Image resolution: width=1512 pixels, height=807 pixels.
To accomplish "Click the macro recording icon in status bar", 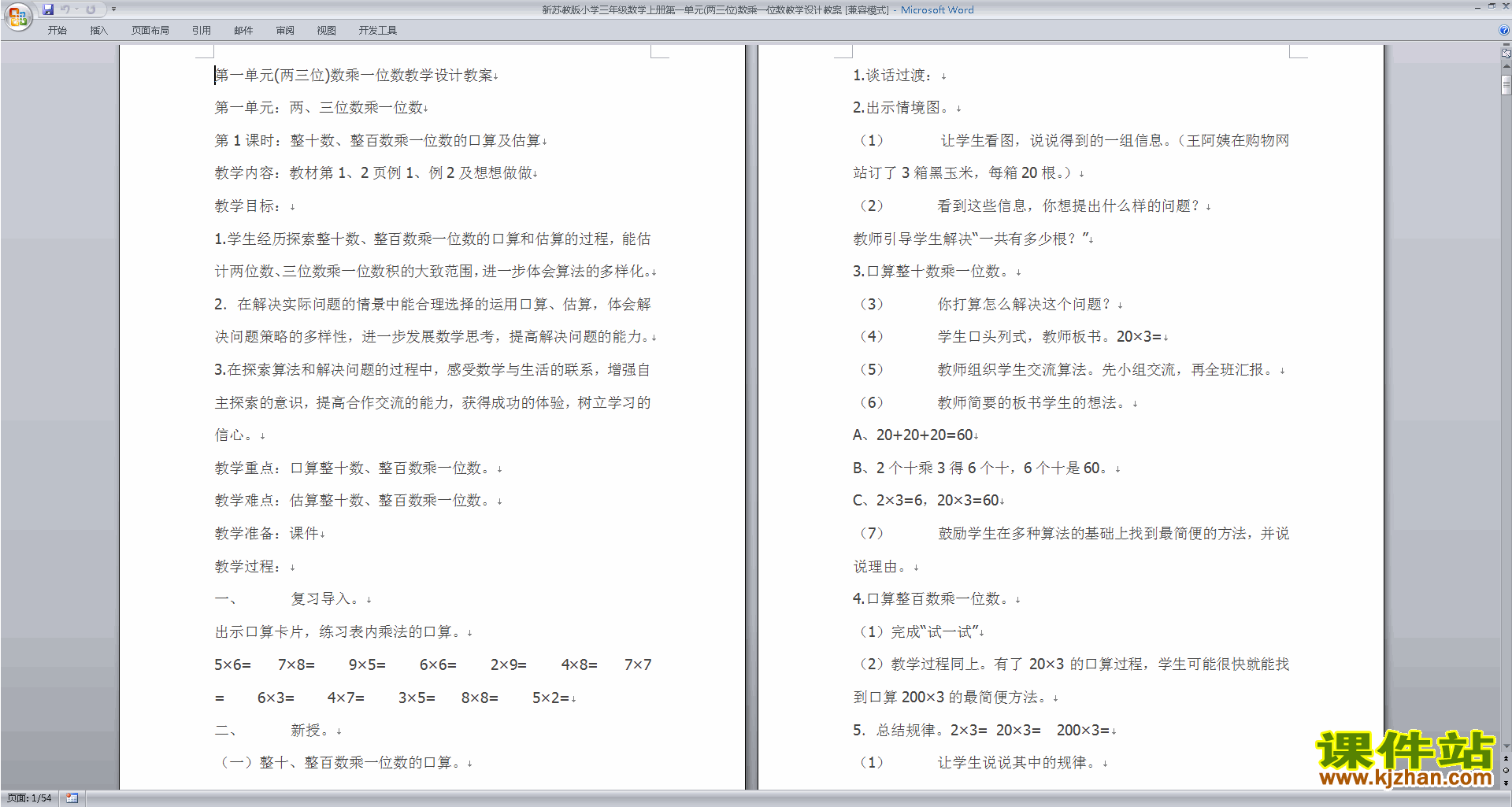I will [72, 798].
